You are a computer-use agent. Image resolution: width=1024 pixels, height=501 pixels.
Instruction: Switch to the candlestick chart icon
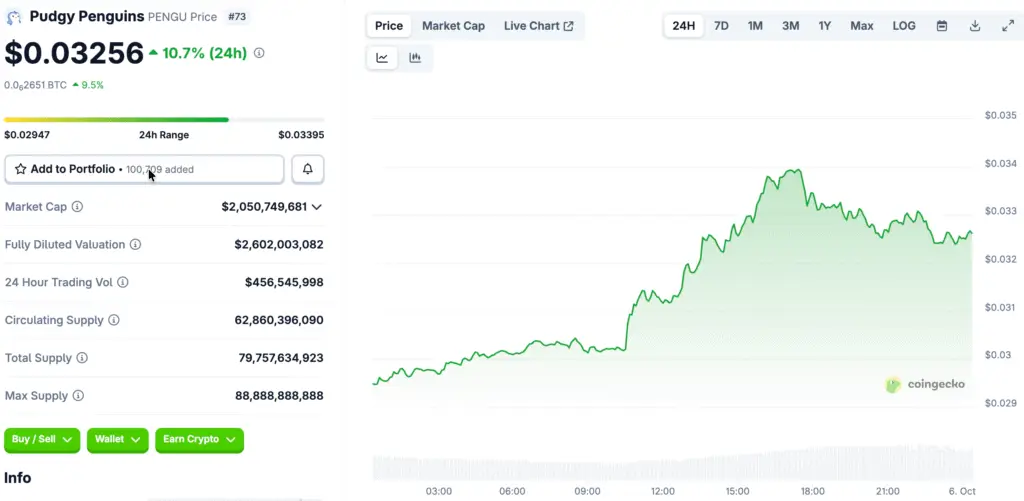pos(415,58)
